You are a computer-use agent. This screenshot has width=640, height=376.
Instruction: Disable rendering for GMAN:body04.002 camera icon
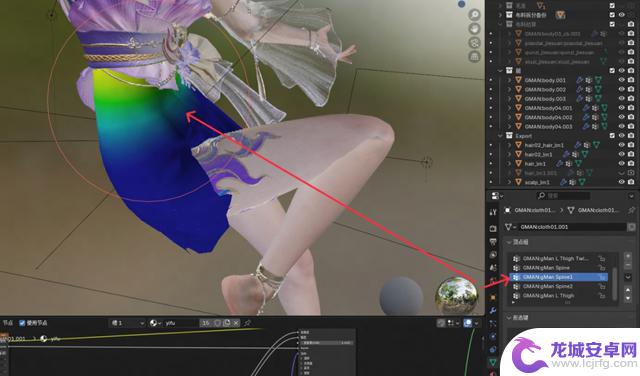point(631,117)
